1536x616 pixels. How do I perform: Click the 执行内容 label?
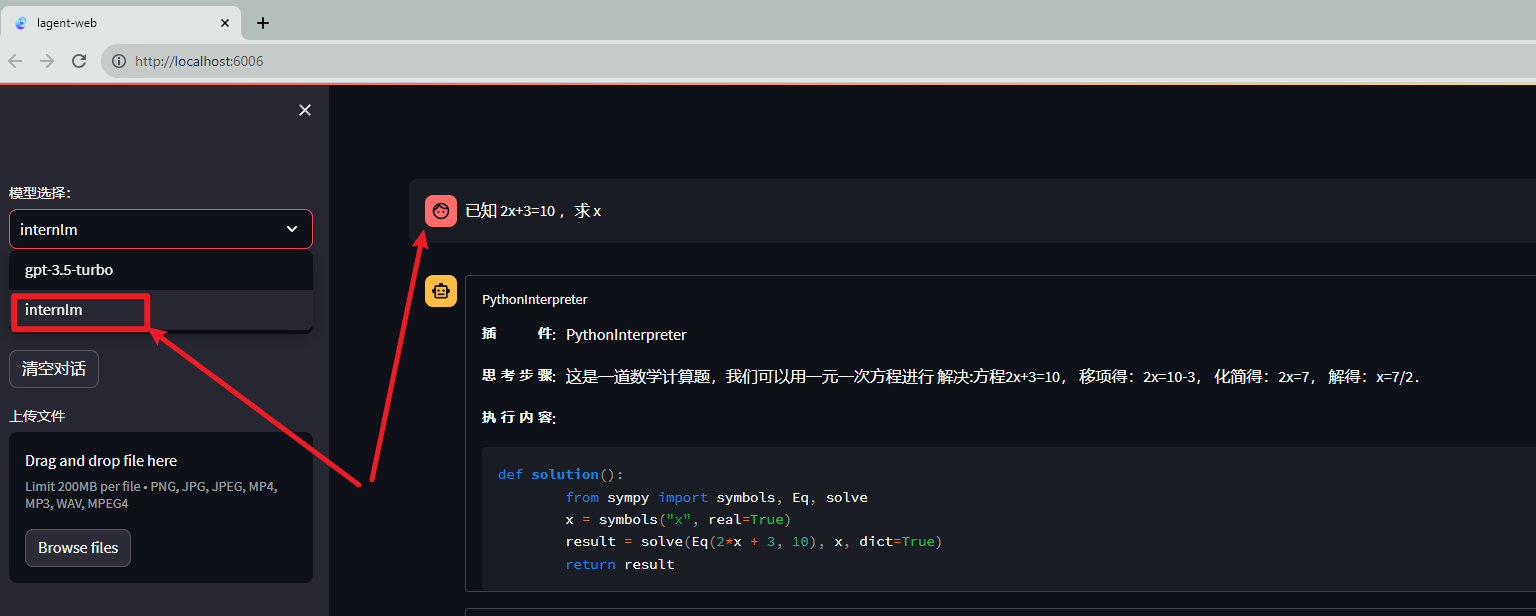519,417
